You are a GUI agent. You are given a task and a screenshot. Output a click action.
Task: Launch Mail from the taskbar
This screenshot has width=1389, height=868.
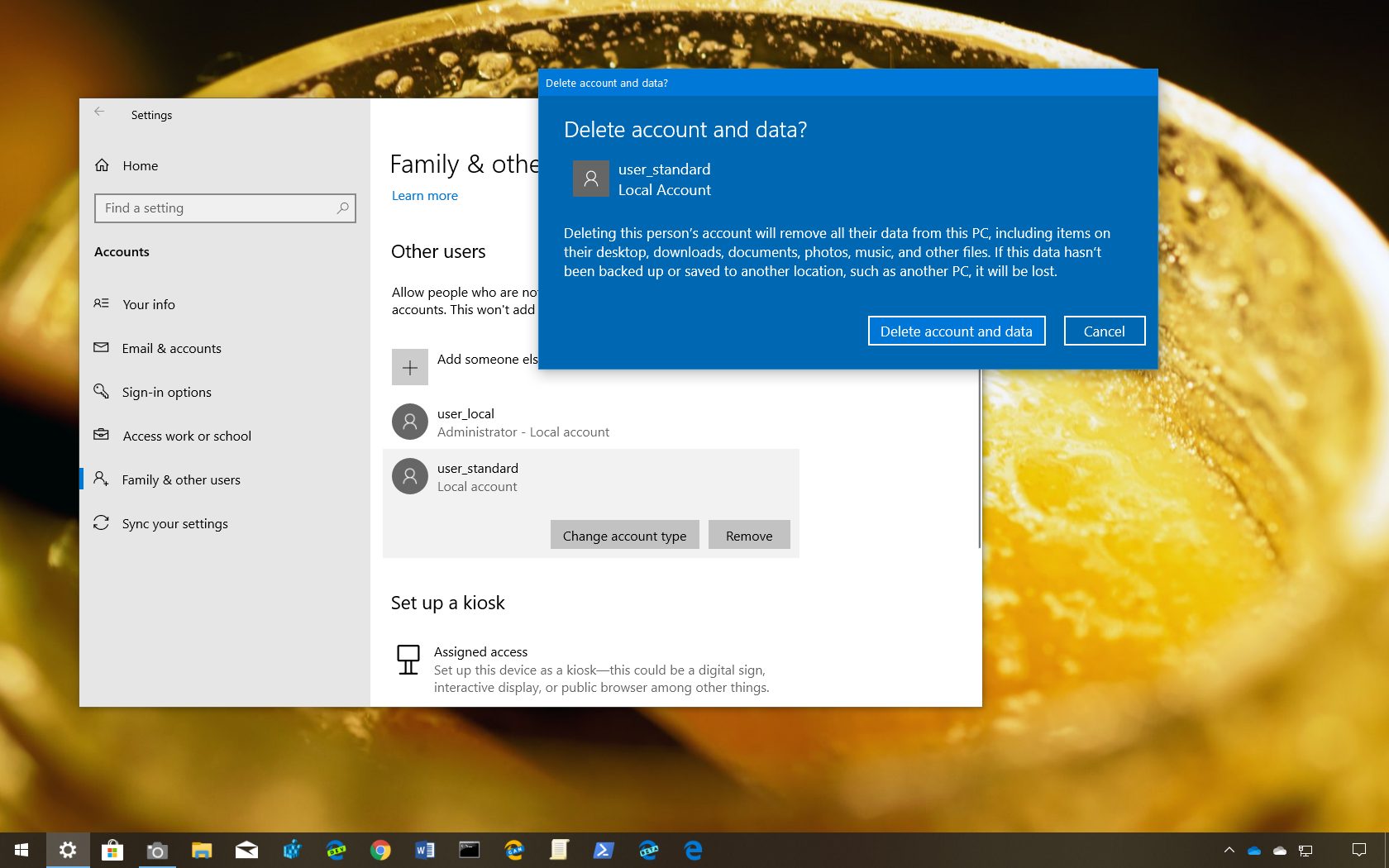[x=246, y=850]
